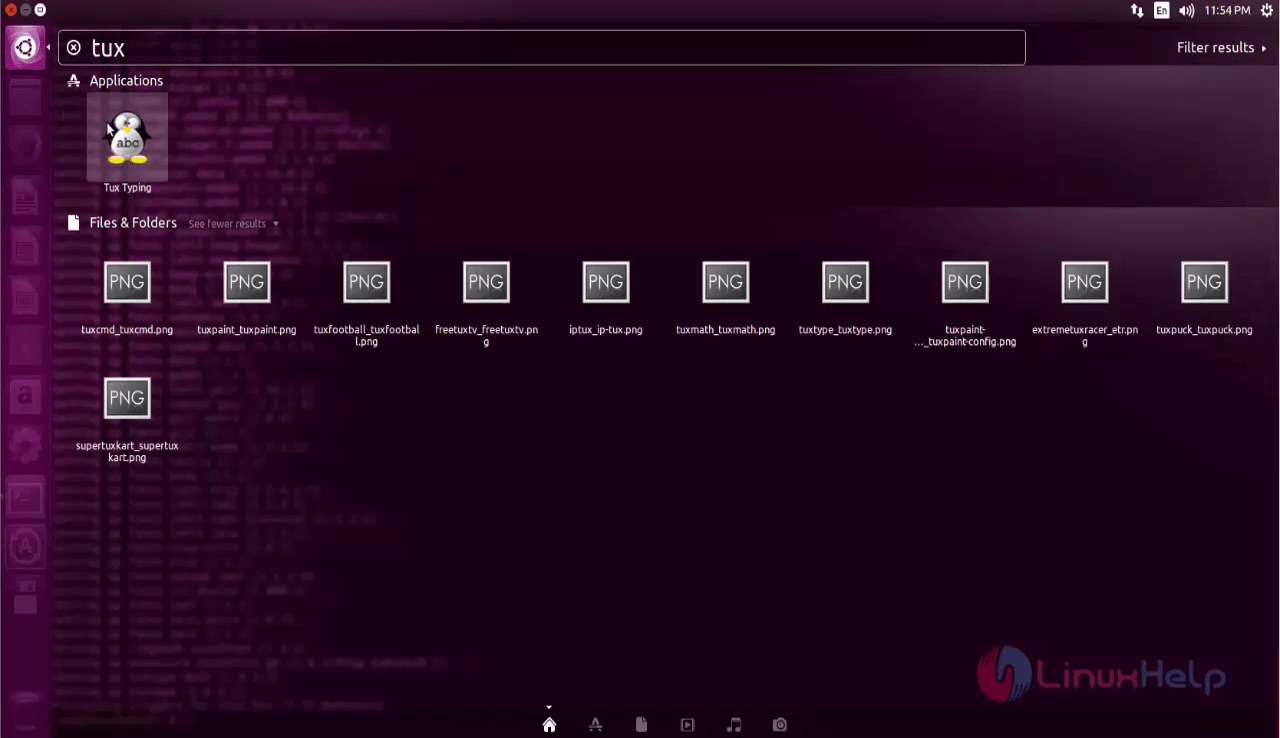This screenshot has height=738, width=1280.
Task: Switch to the Applications lens
Action: click(595, 725)
